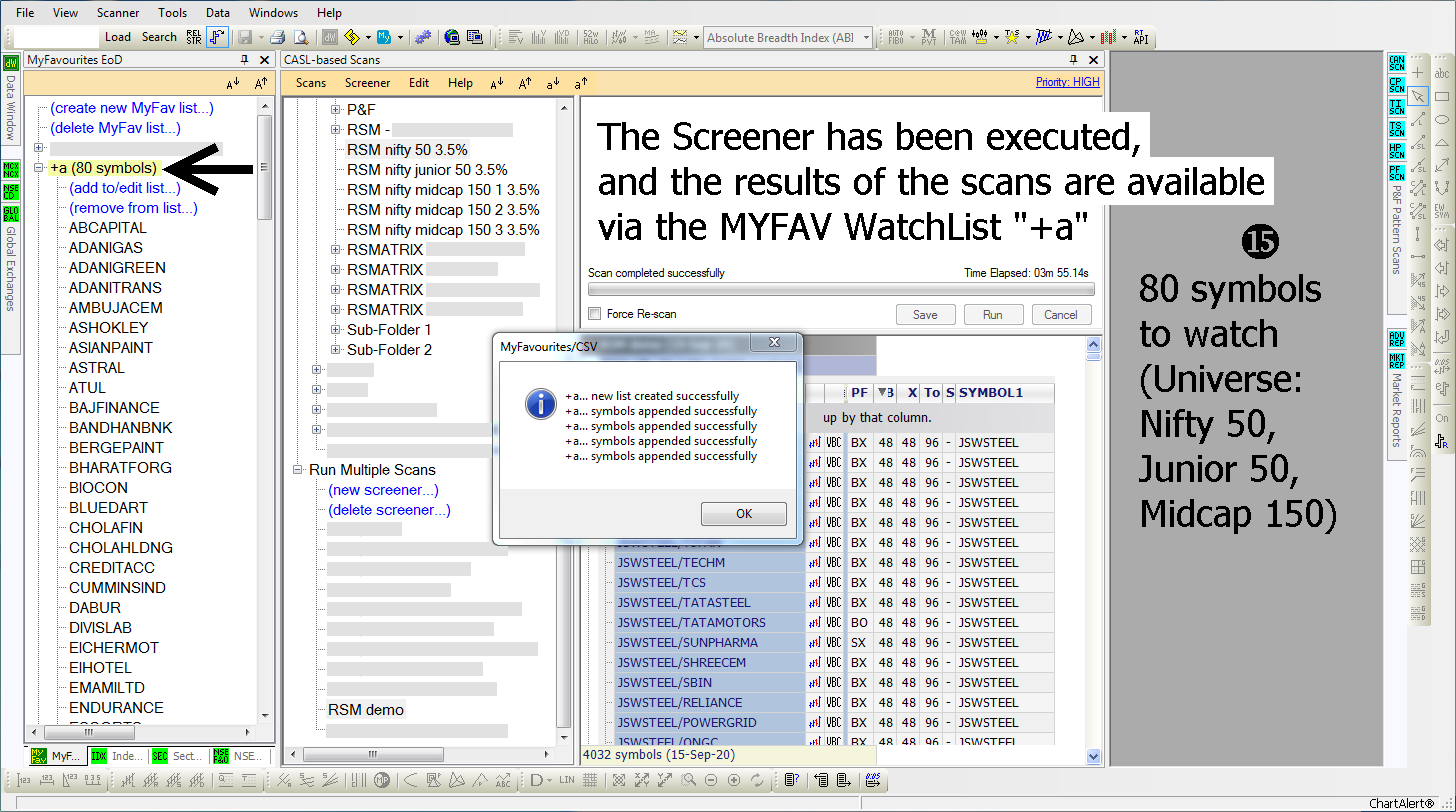The height and width of the screenshot is (812, 1456).
Task: Open the Screener menu in CASL panel
Action: (x=367, y=83)
